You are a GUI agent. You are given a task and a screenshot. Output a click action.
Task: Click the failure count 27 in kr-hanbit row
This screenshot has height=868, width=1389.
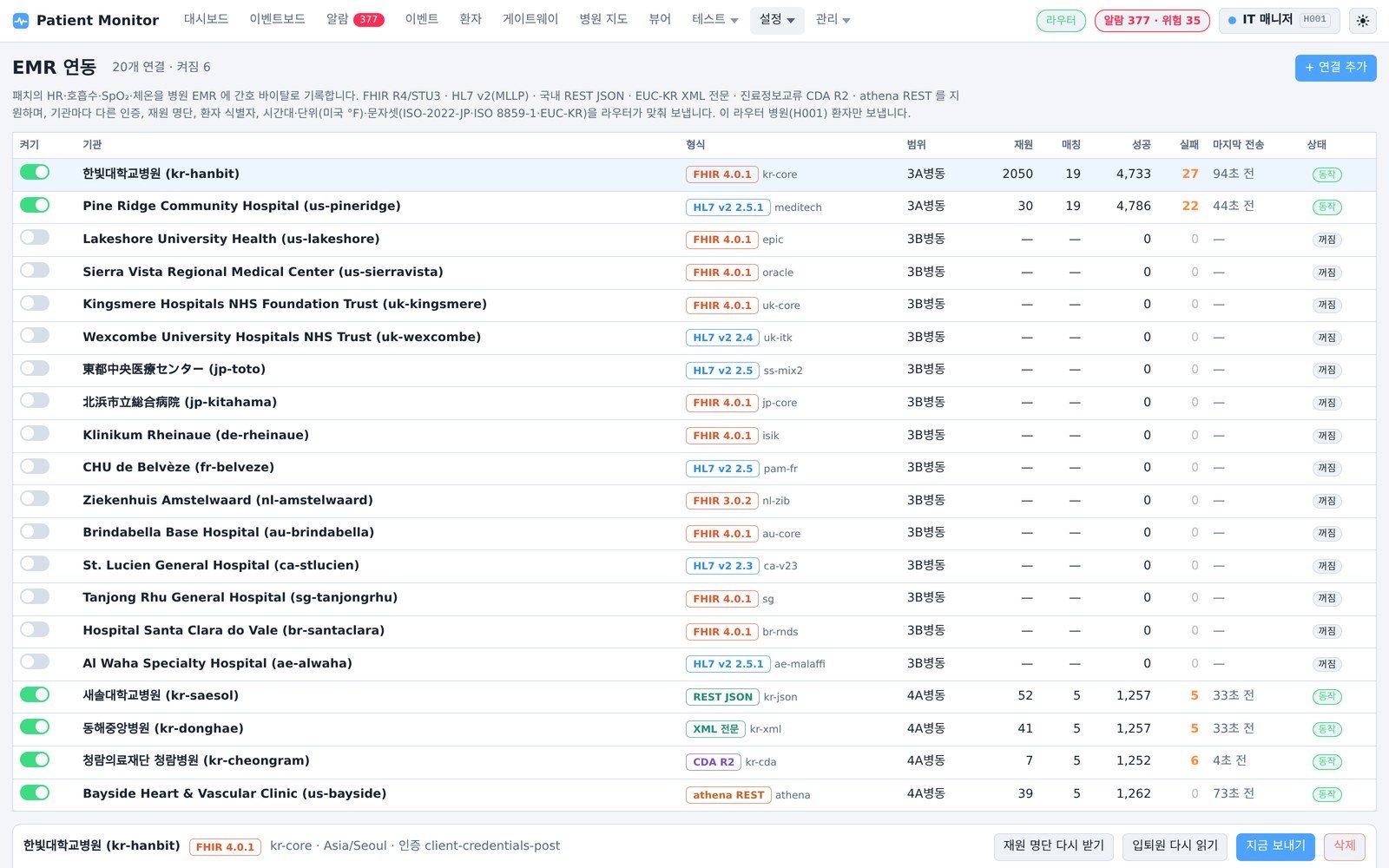[1190, 174]
